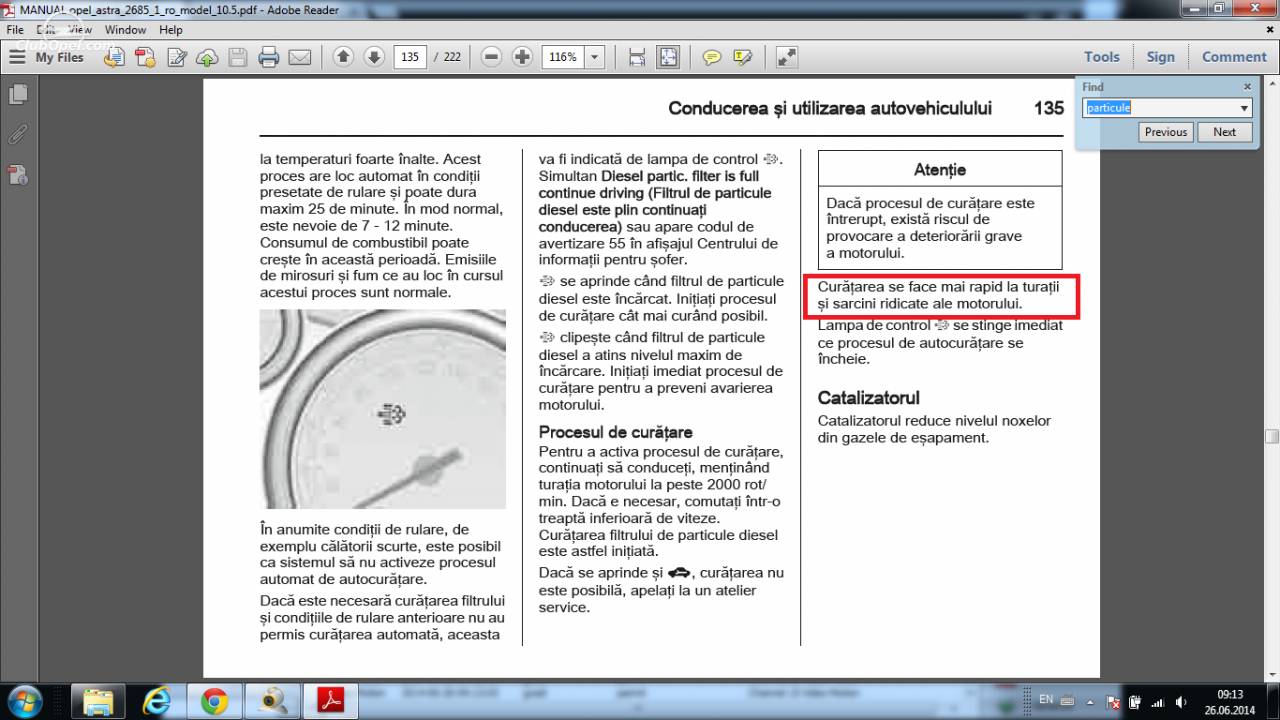The image size is (1280, 720).
Task: Go to next page with down arrow
Action: point(373,57)
